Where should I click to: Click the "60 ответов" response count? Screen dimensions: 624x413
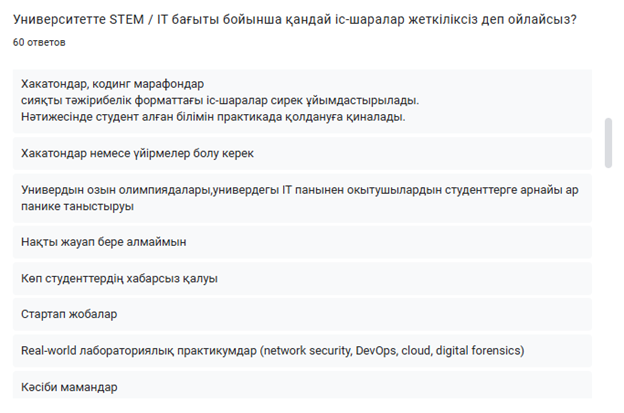(x=39, y=43)
